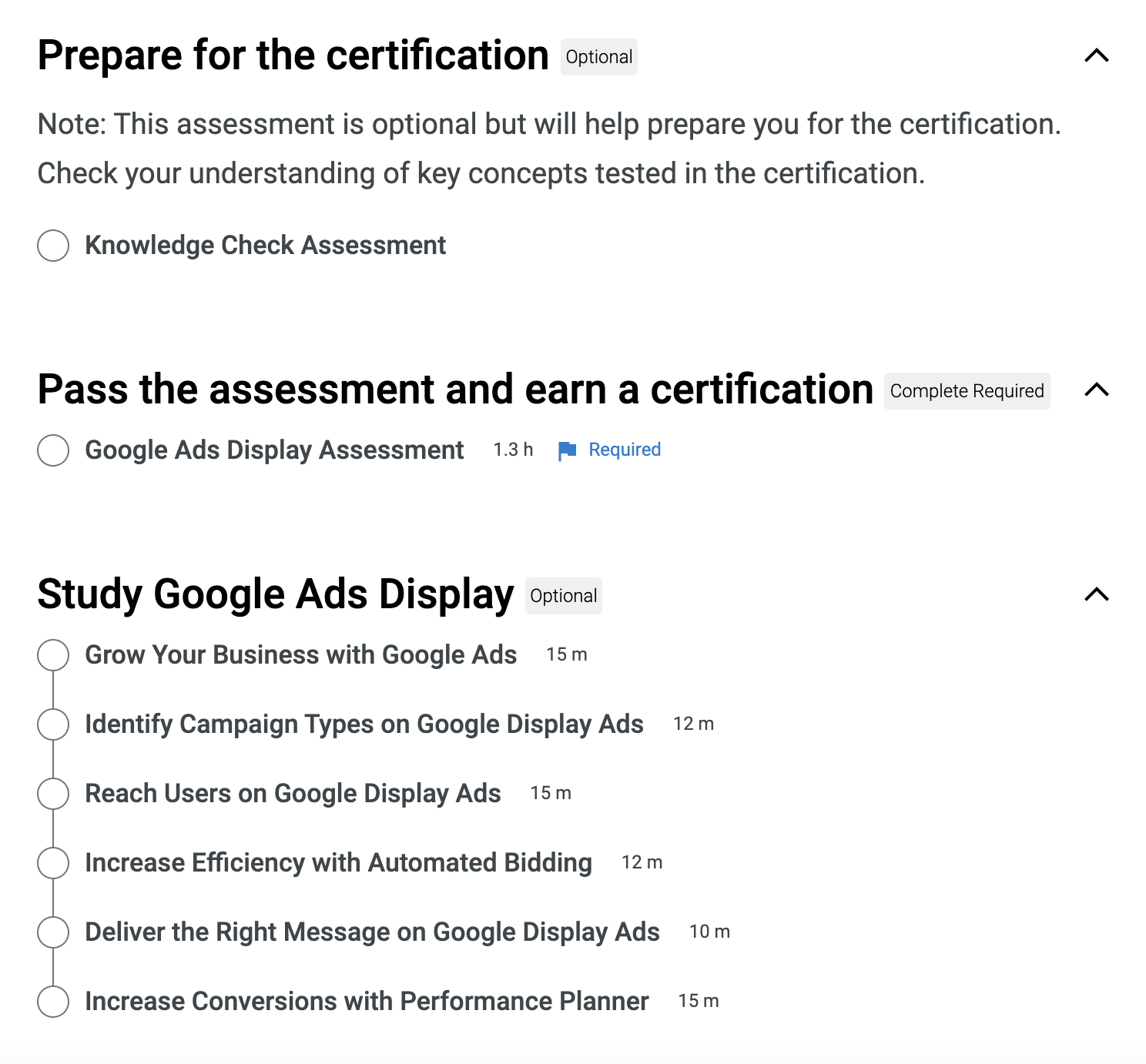Click circle next to Increase Conversions with Performance Planner
This screenshot has height=1064, width=1146.
coord(53,1002)
